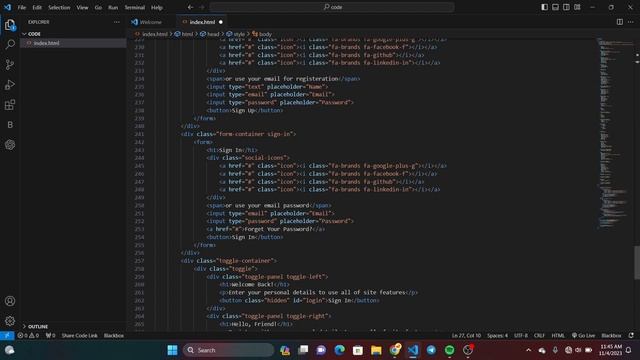Open Explorer Views and More Actions ellipsis
This screenshot has height=360, width=640.
click(x=117, y=22)
